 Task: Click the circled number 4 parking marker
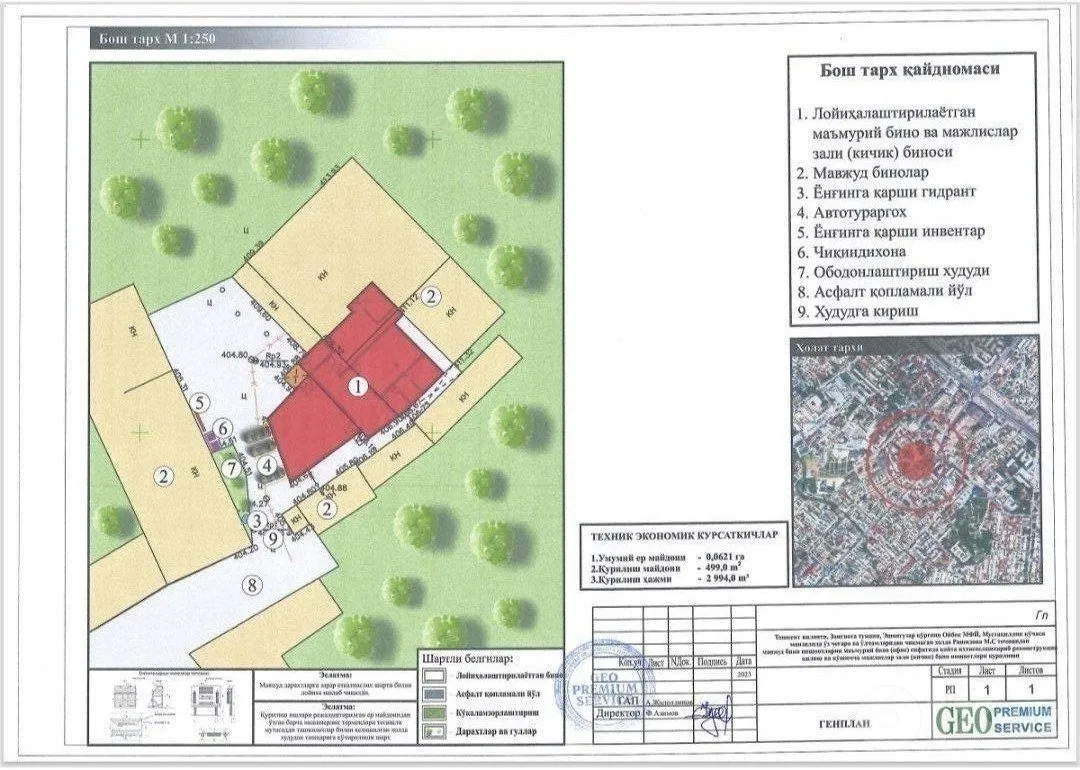(x=267, y=465)
